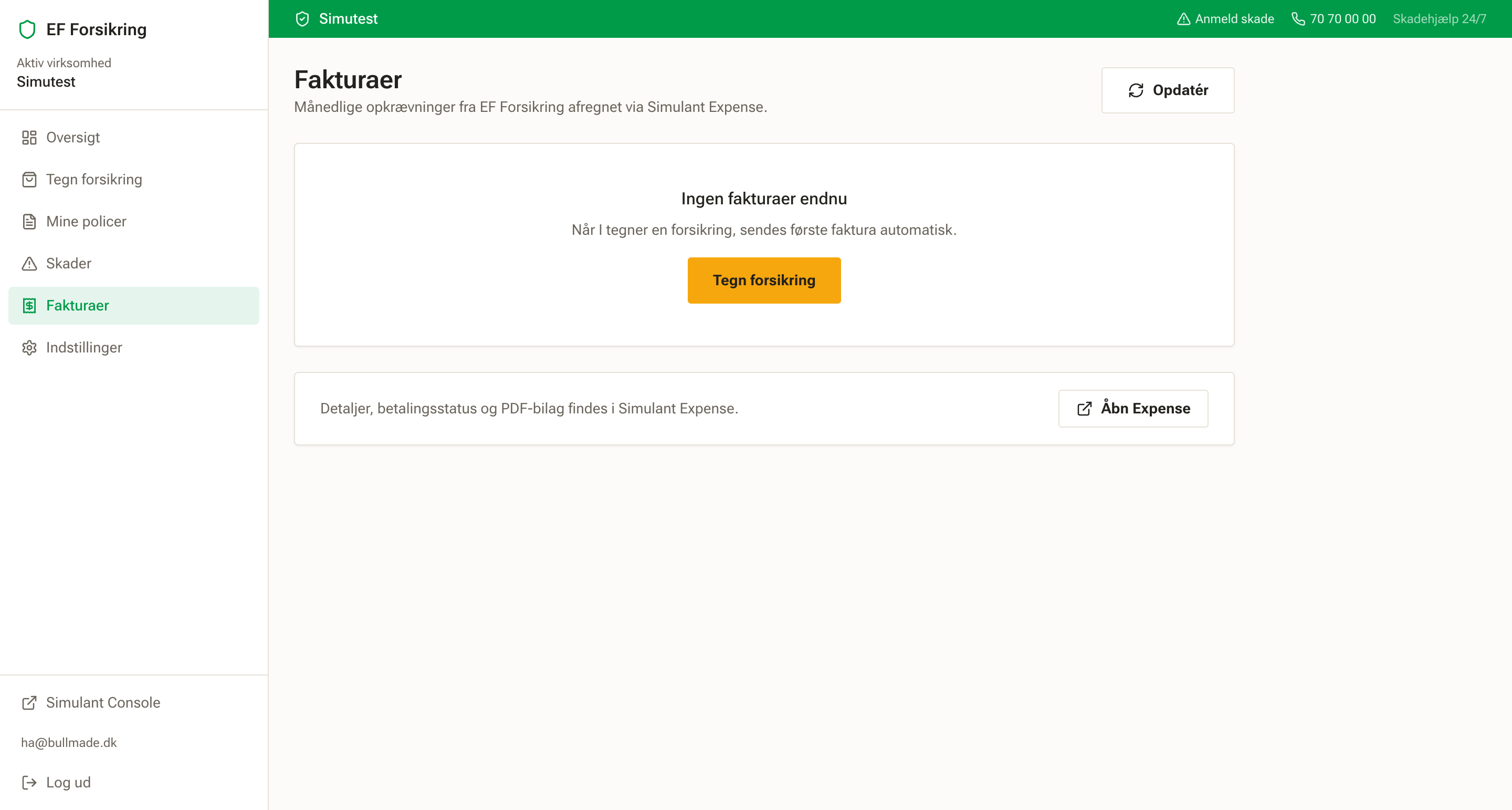Click the Åbn Expense button label

click(x=1145, y=408)
